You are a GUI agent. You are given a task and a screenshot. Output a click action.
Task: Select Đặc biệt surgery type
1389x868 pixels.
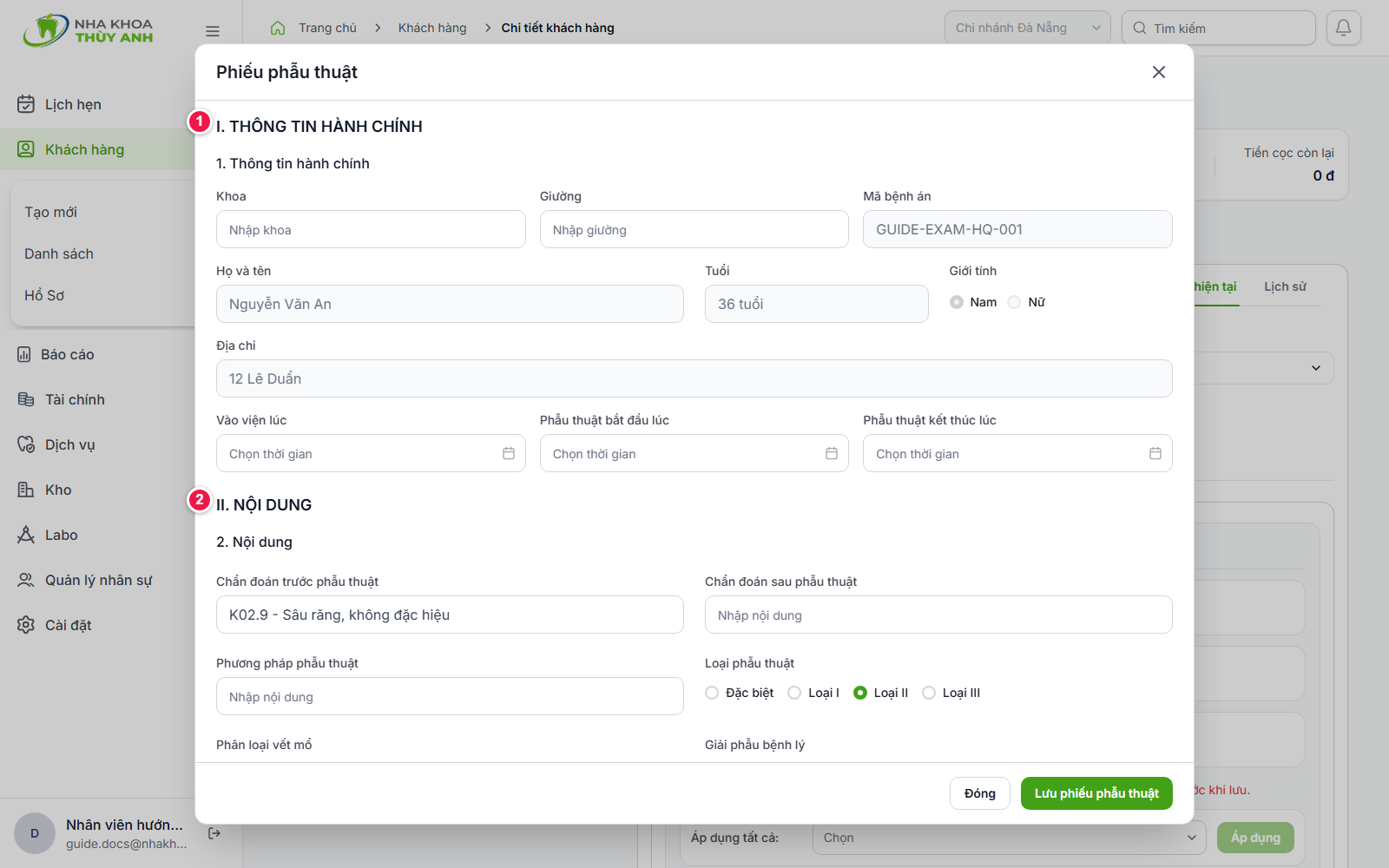[712, 693]
